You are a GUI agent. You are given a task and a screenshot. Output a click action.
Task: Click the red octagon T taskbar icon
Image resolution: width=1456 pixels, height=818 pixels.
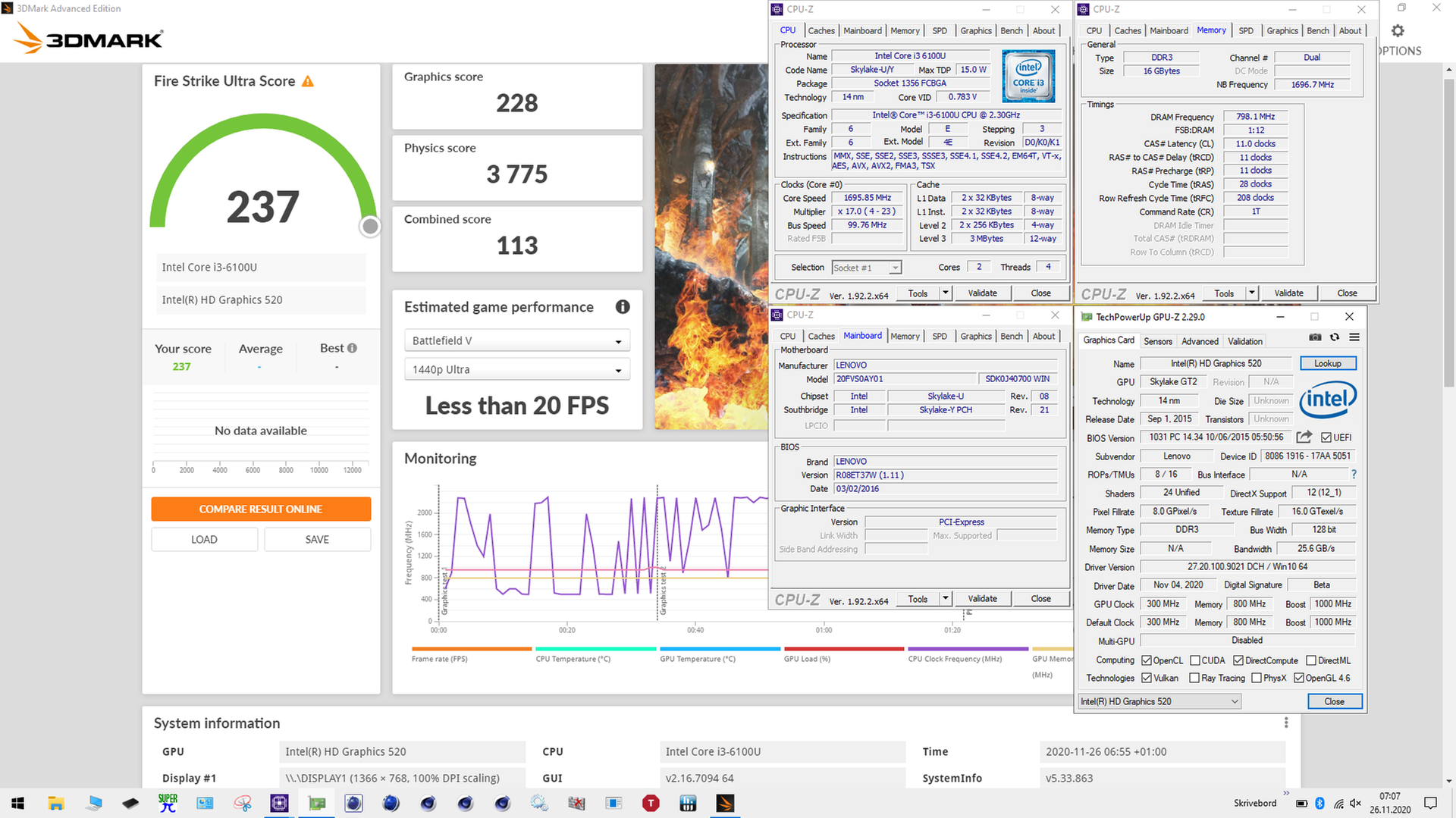pos(651,803)
